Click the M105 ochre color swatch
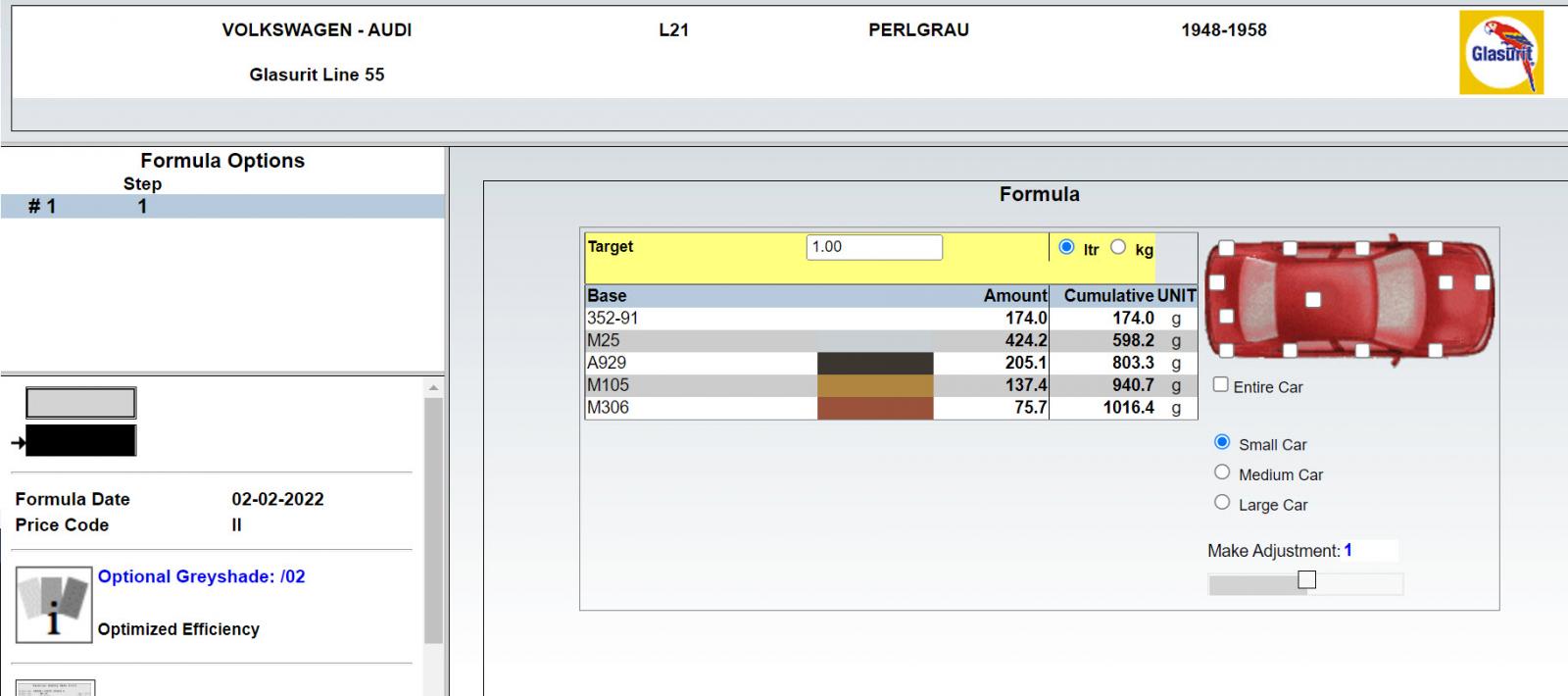Viewport: 1568px width, 696px height. pyautogui.click(x=875, y=385)
